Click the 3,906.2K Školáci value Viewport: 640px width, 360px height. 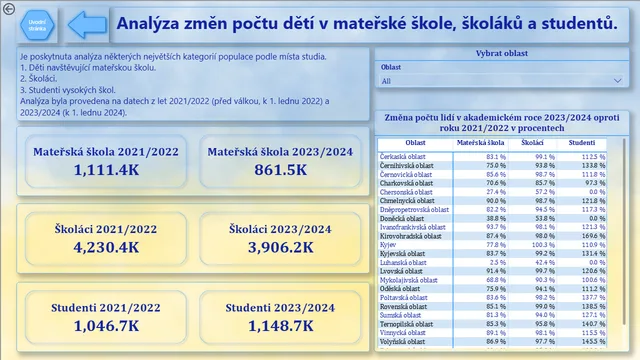tap(280, 247)
